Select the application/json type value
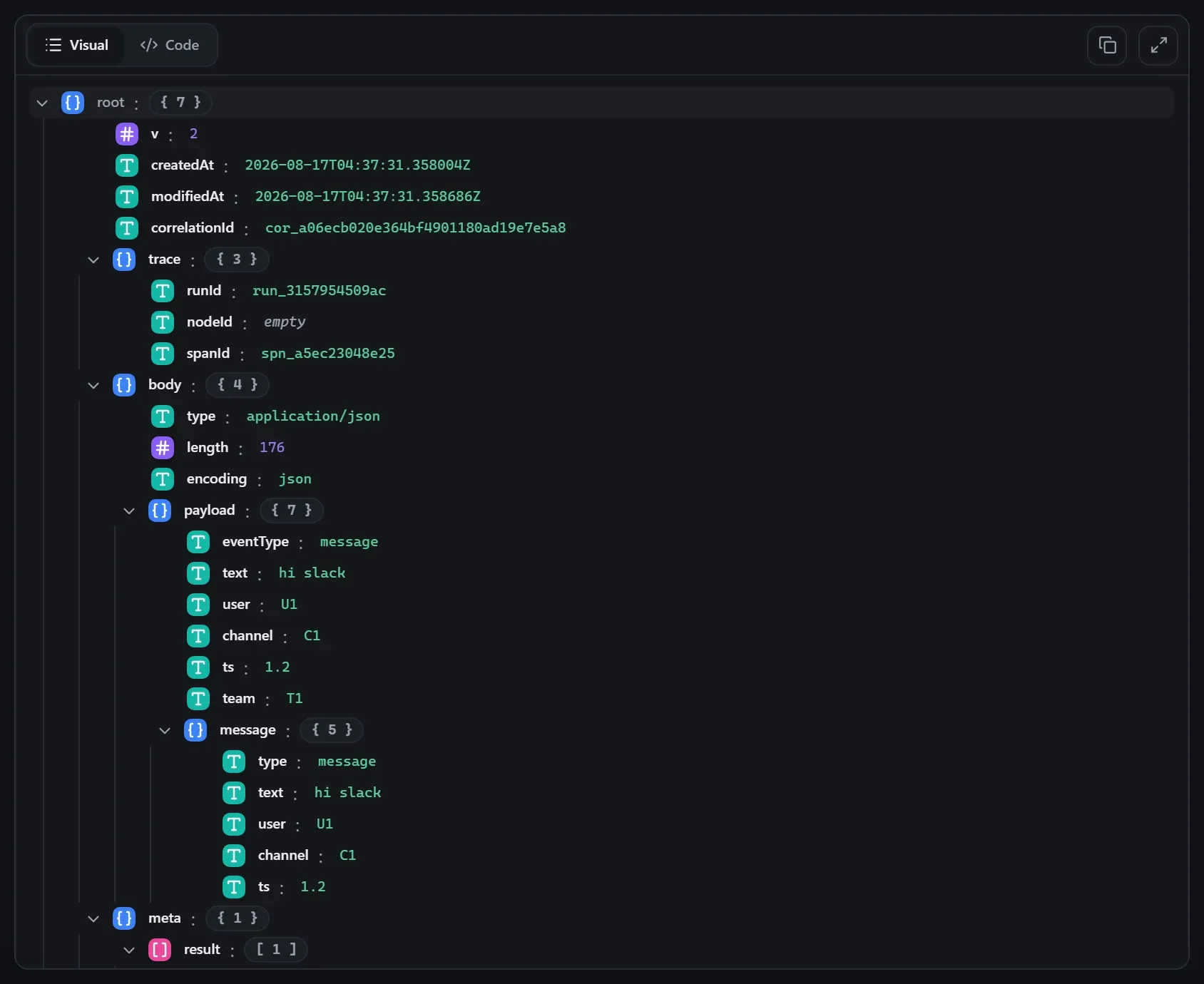This screenshot has width=1204, height=984. pyautogui.click(x=313, y=416)
